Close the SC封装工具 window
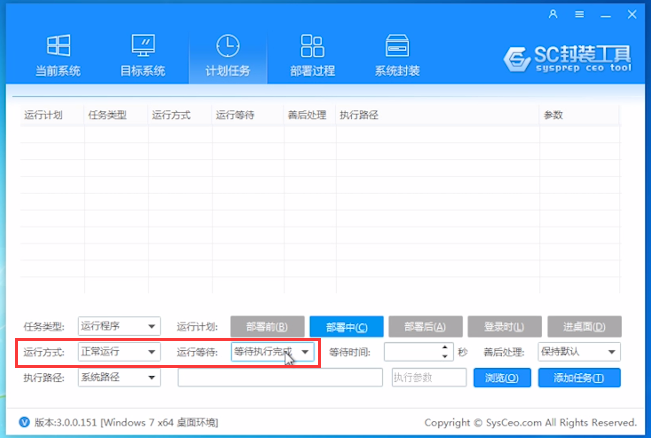 click(632, 15)
